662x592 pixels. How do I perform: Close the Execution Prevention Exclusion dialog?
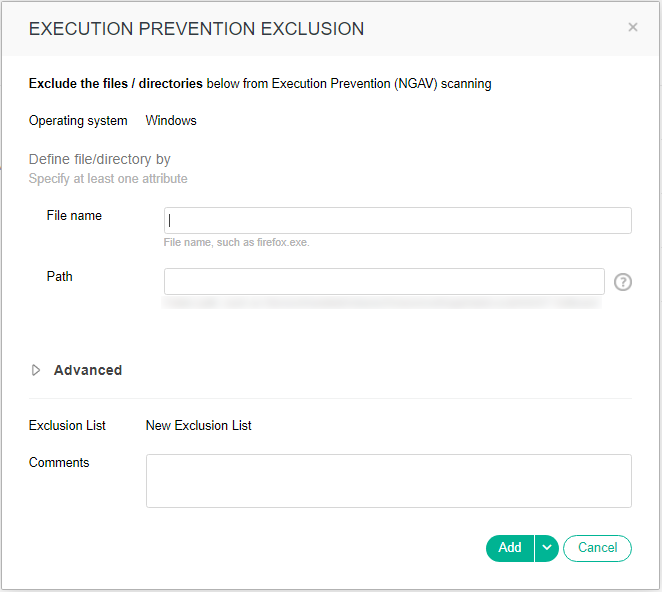point(632,28)
